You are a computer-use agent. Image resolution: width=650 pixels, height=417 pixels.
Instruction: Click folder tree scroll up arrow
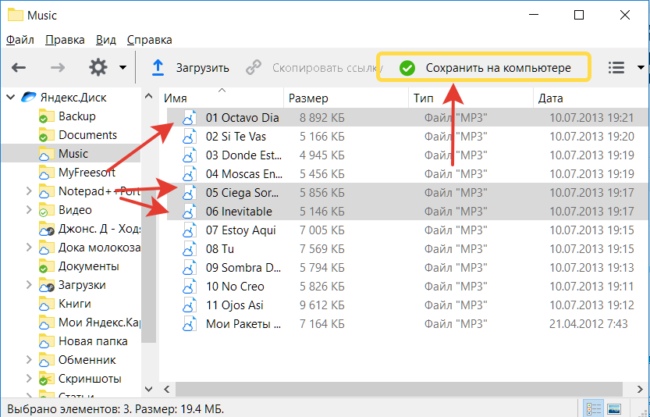[x=148, y=97]
